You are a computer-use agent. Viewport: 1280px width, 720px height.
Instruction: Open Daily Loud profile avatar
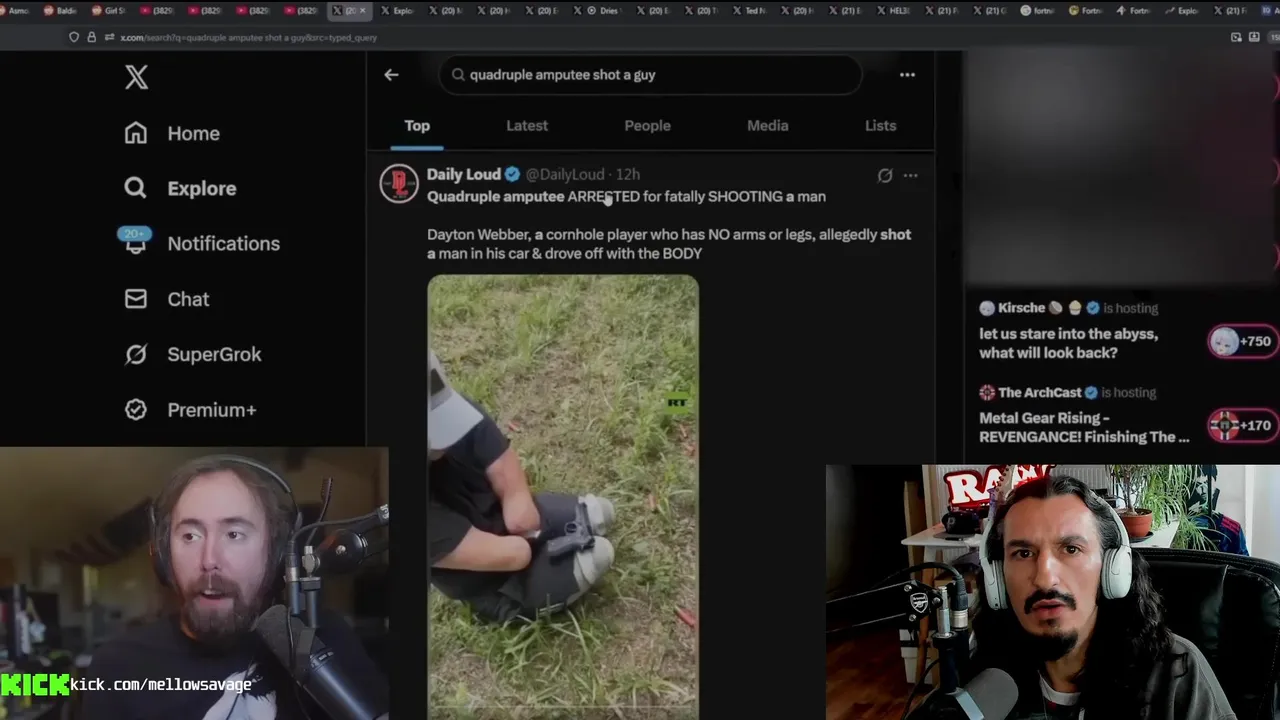(x=399, y=184)
